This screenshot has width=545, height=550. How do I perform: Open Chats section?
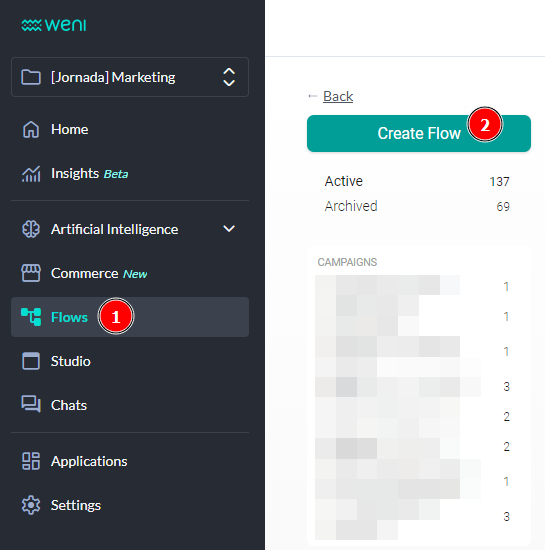pos(130,405)
